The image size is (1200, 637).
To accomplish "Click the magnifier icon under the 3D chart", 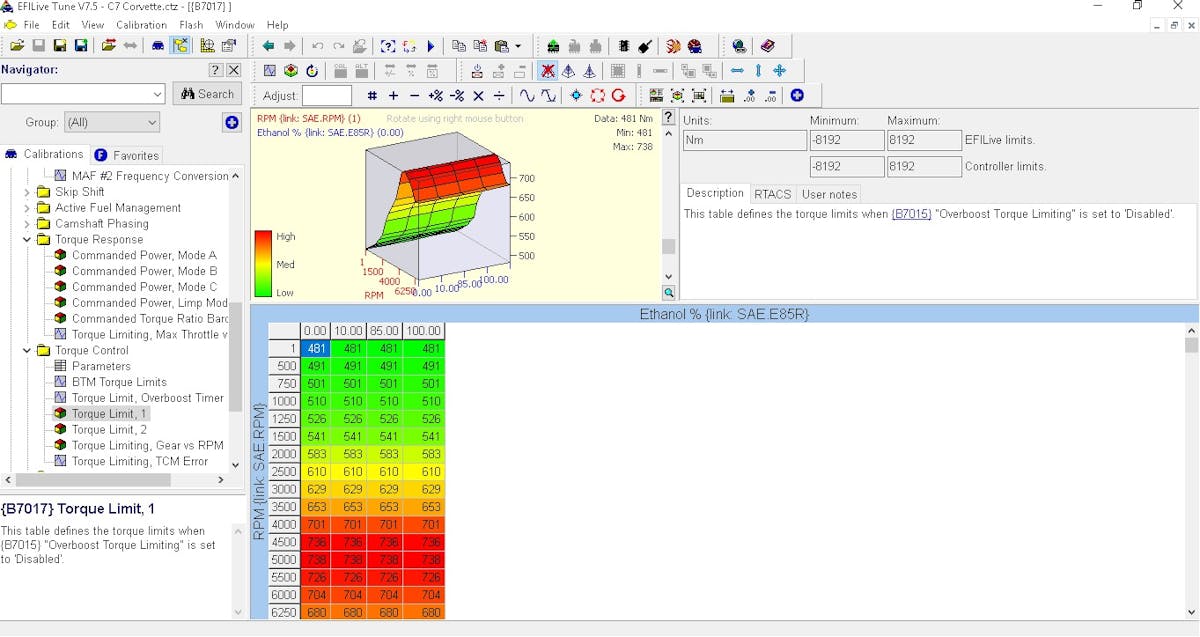I will tap(669, 293).
